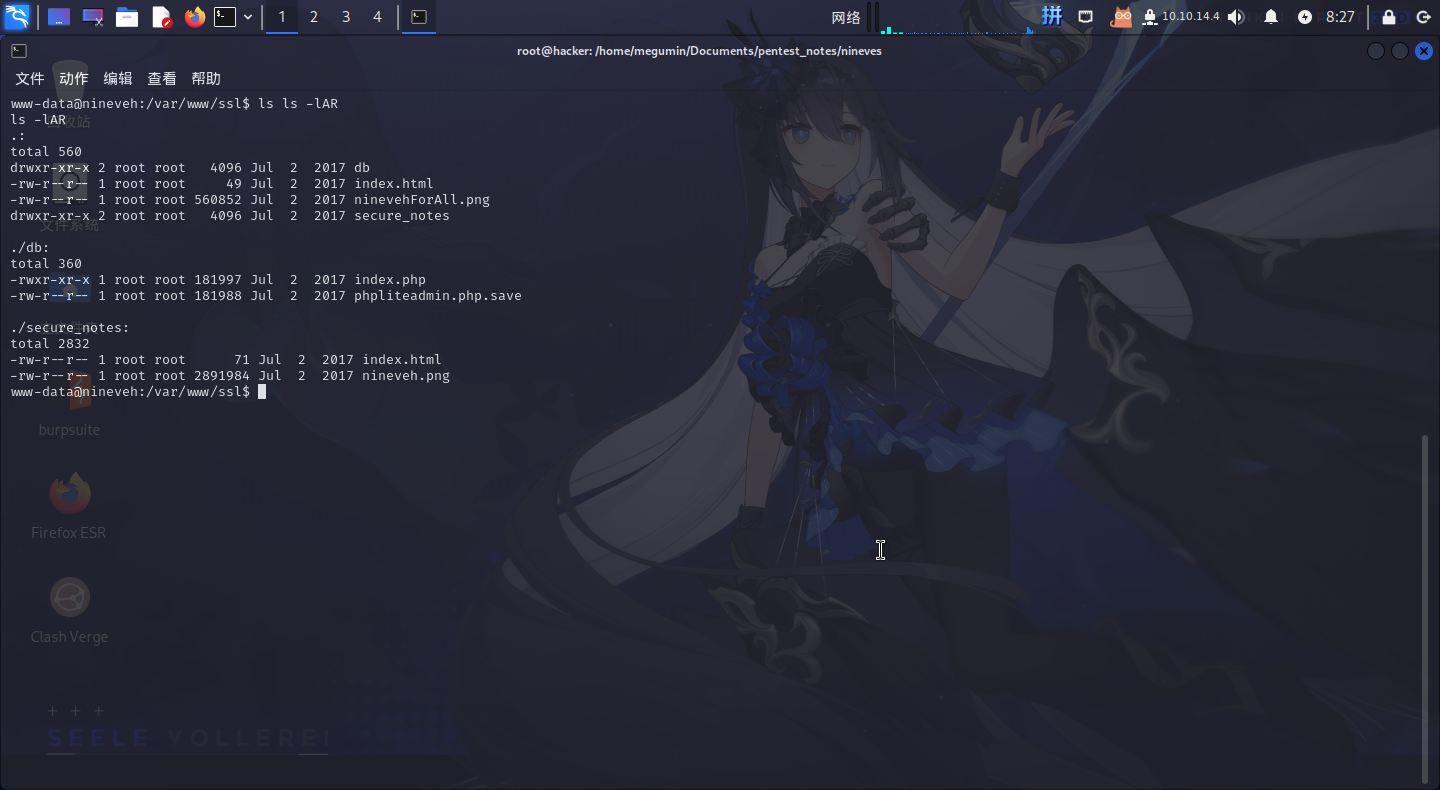Click the terminal's vertical scrollbar
This screenshot has width=1440, height=790.
(x=1427, y=607)
